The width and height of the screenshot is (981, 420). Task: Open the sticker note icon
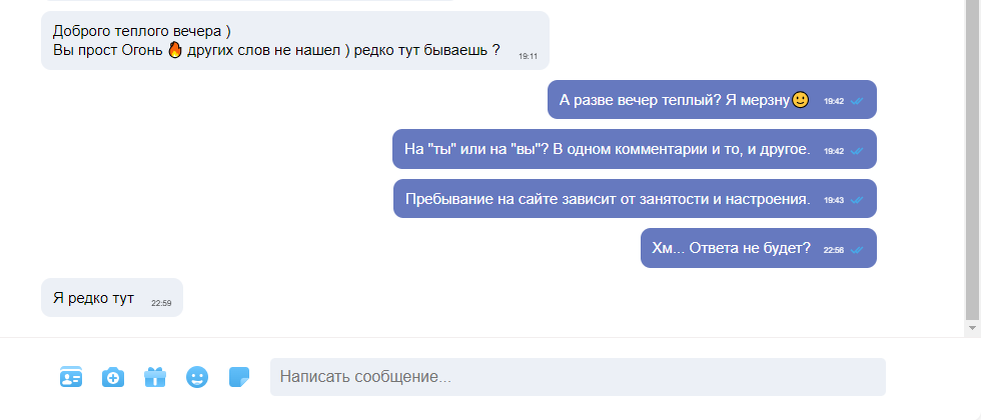point(239,377)
